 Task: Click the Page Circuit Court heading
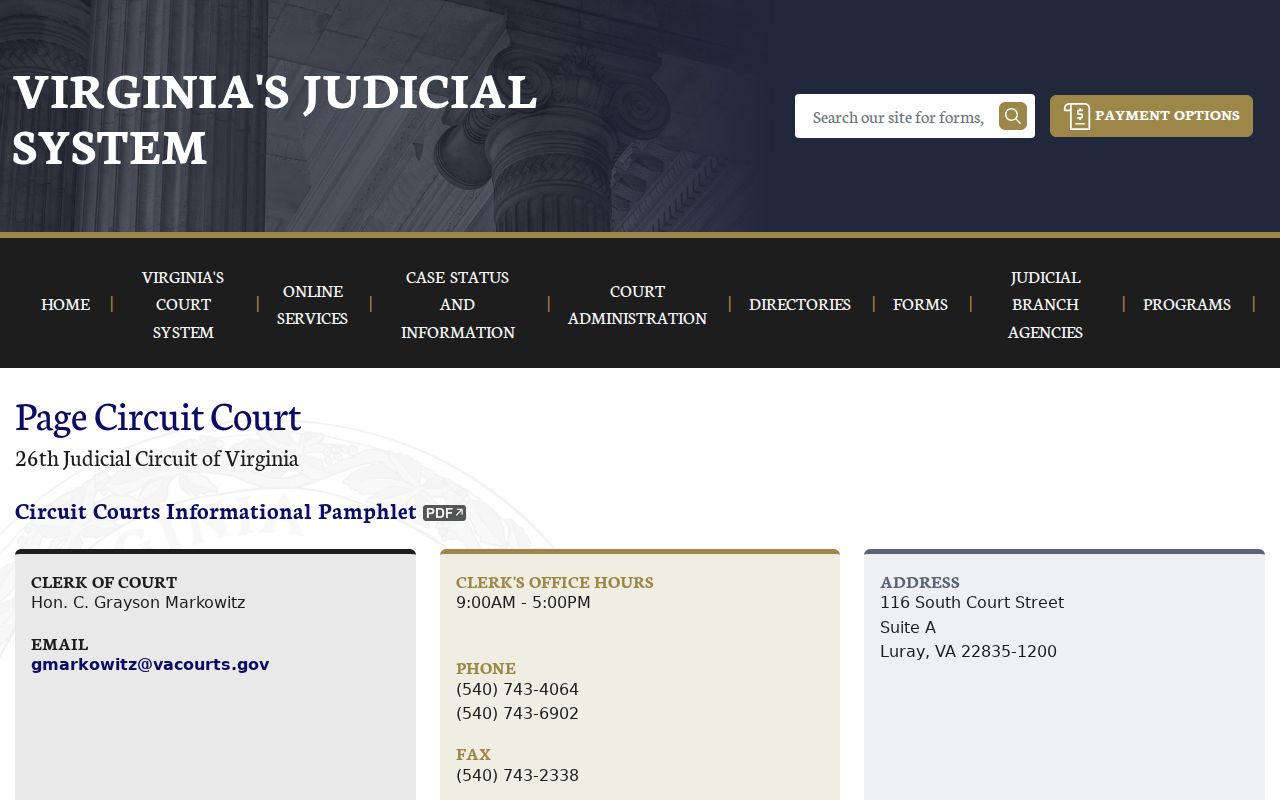(158, 416)
